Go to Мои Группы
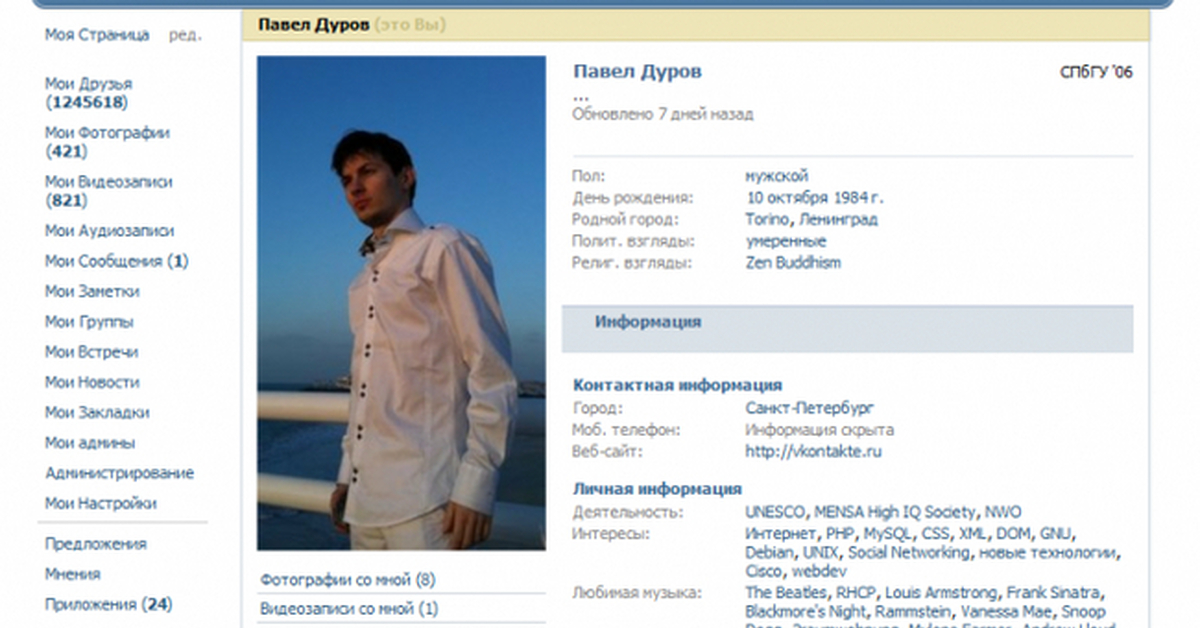Viewport: 1200px width, 628px height. 89,322
